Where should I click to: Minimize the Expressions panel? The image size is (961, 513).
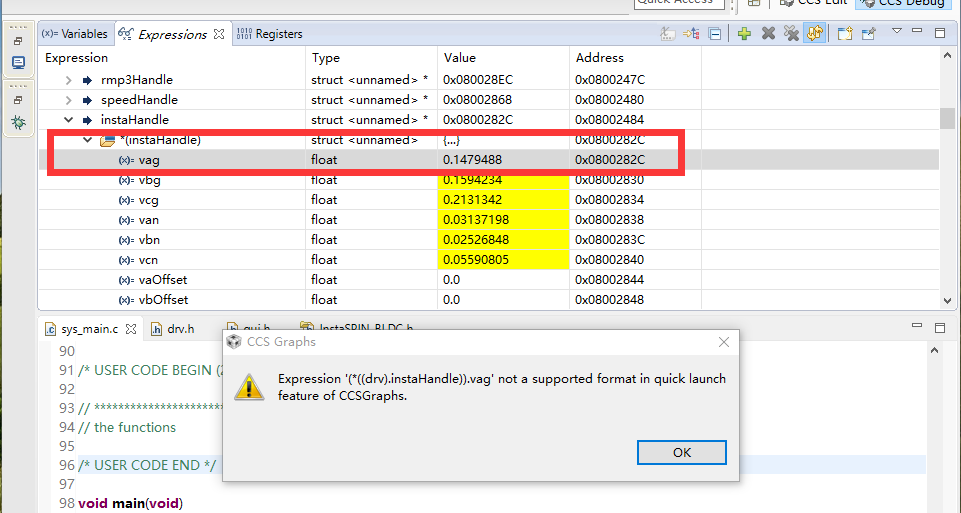(x=917, y=31)
